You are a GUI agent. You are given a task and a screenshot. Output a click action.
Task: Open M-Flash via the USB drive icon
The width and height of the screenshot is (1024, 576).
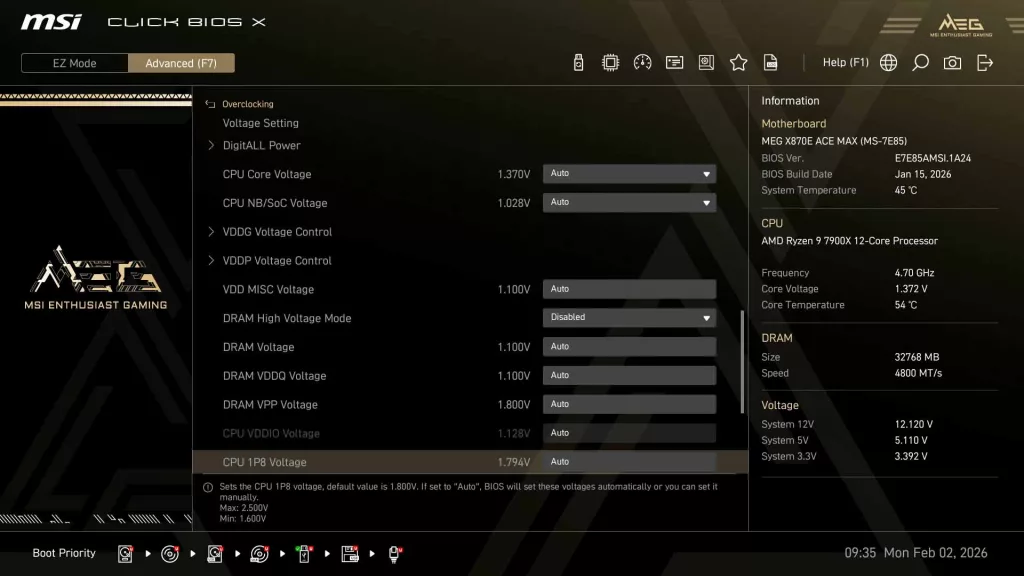pyautogui.click(x=578, y=62)
